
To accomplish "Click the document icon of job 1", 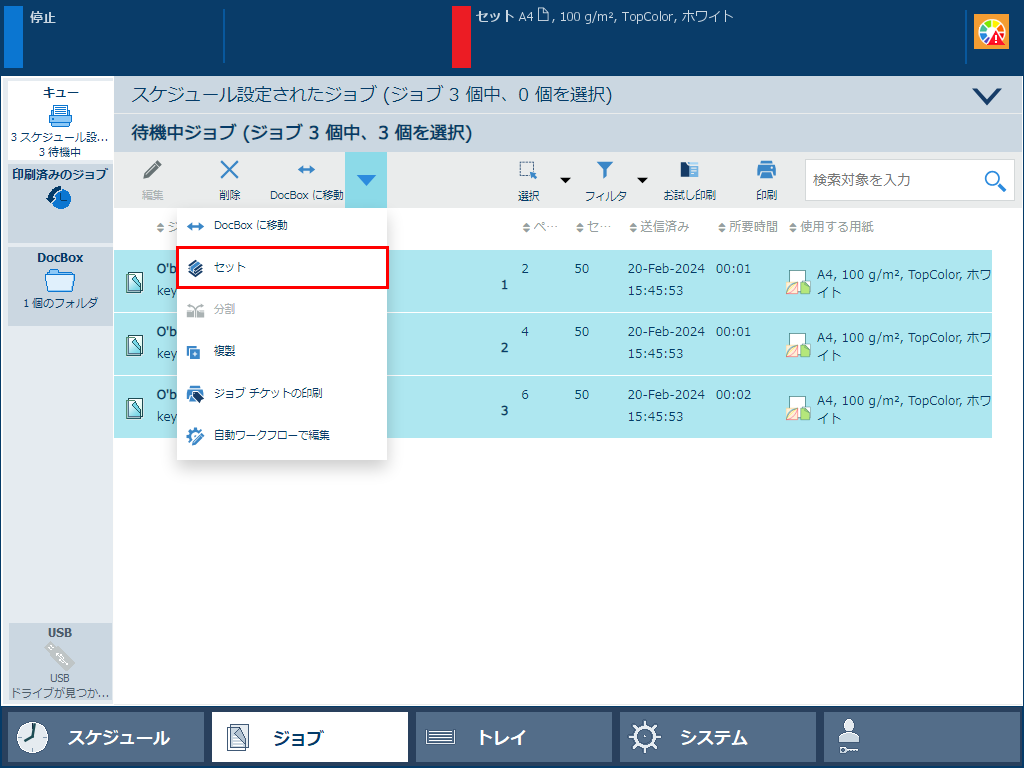I will [135, 282].
